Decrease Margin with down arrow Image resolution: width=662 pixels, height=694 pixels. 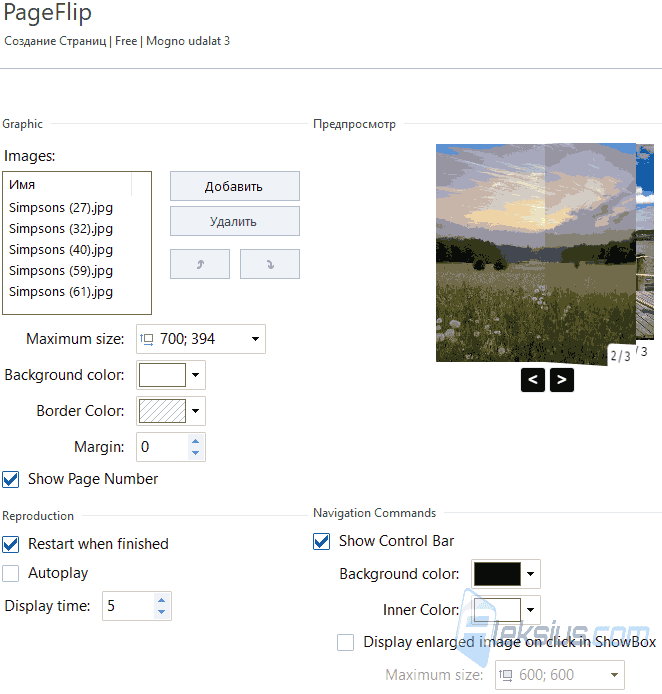point(196,453)
